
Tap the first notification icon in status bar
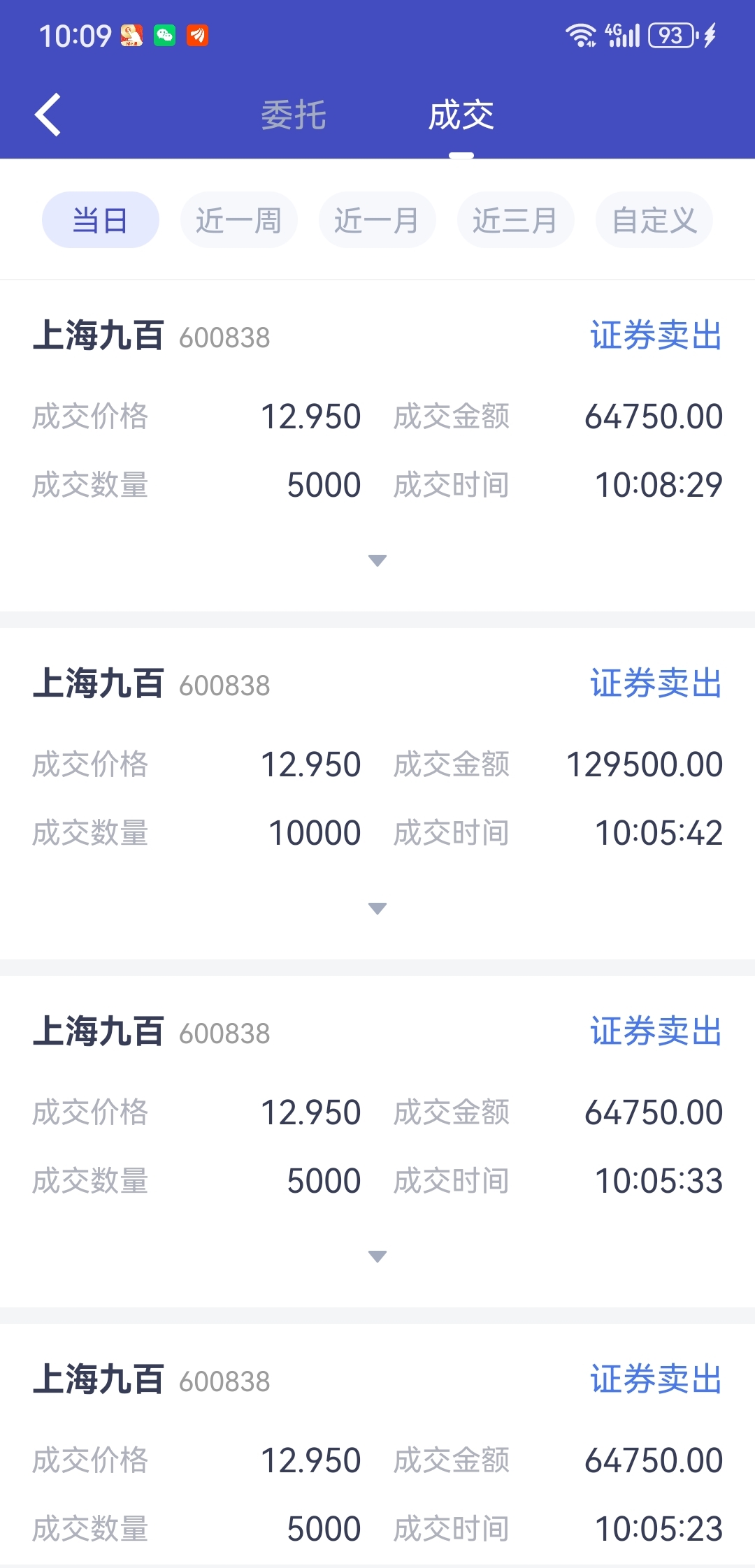pyautogui.click(x=131, y=35)
